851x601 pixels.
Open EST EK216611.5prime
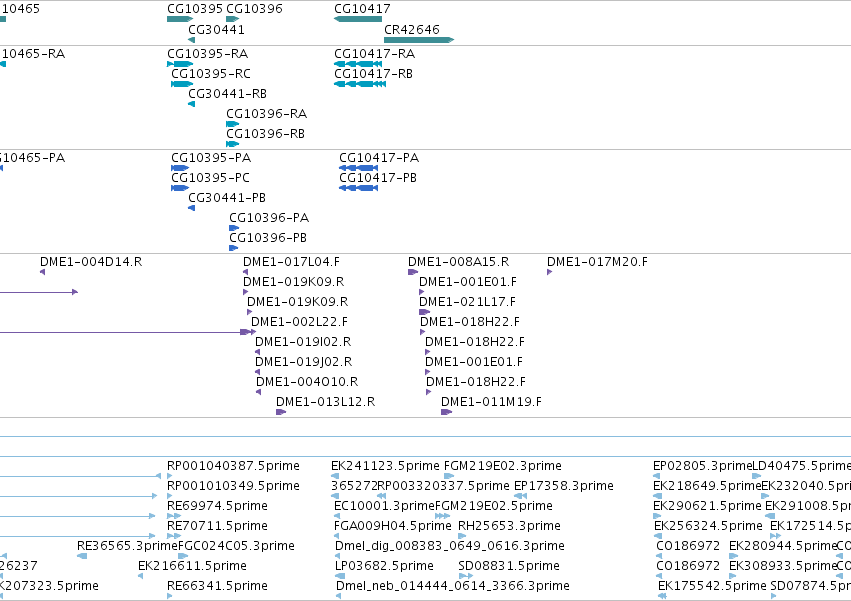pos(192,566)
